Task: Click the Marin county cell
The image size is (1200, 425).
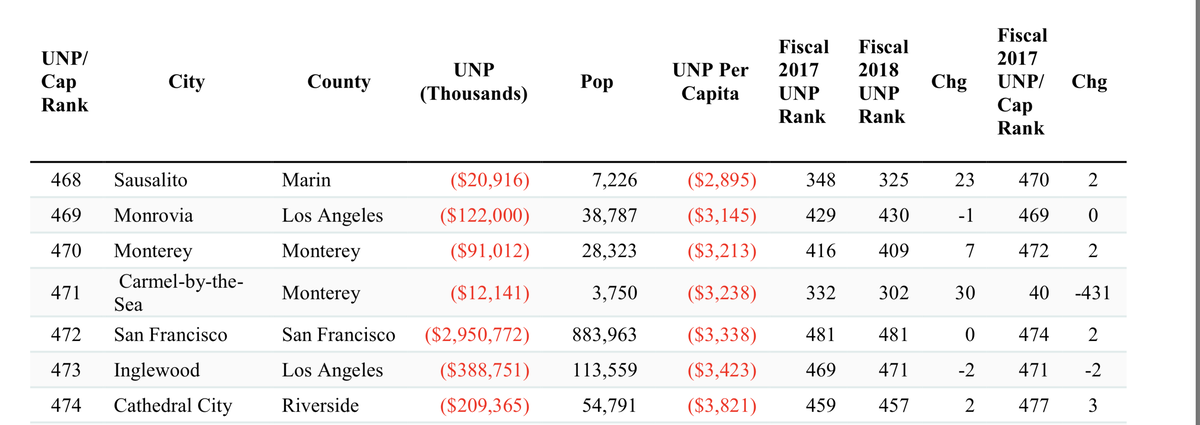Action: [307, 181]
